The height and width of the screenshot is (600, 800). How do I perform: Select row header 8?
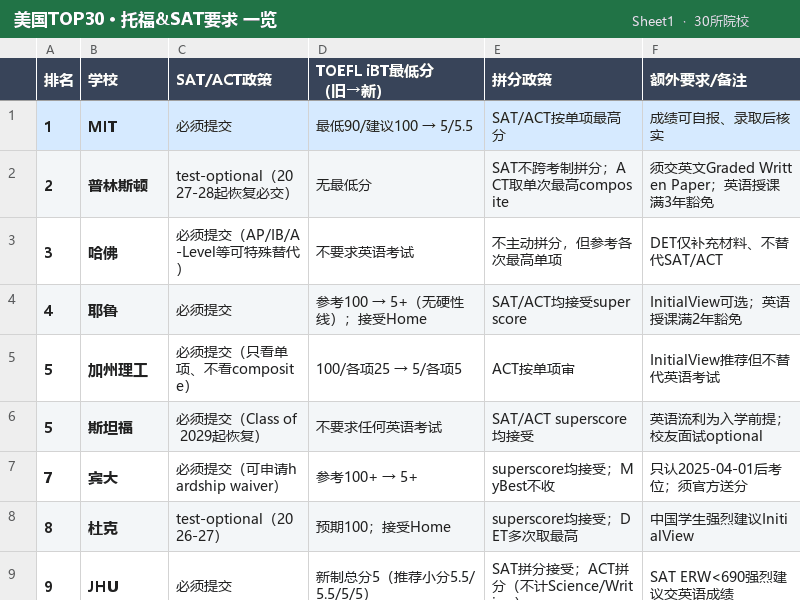coord(18,527)
